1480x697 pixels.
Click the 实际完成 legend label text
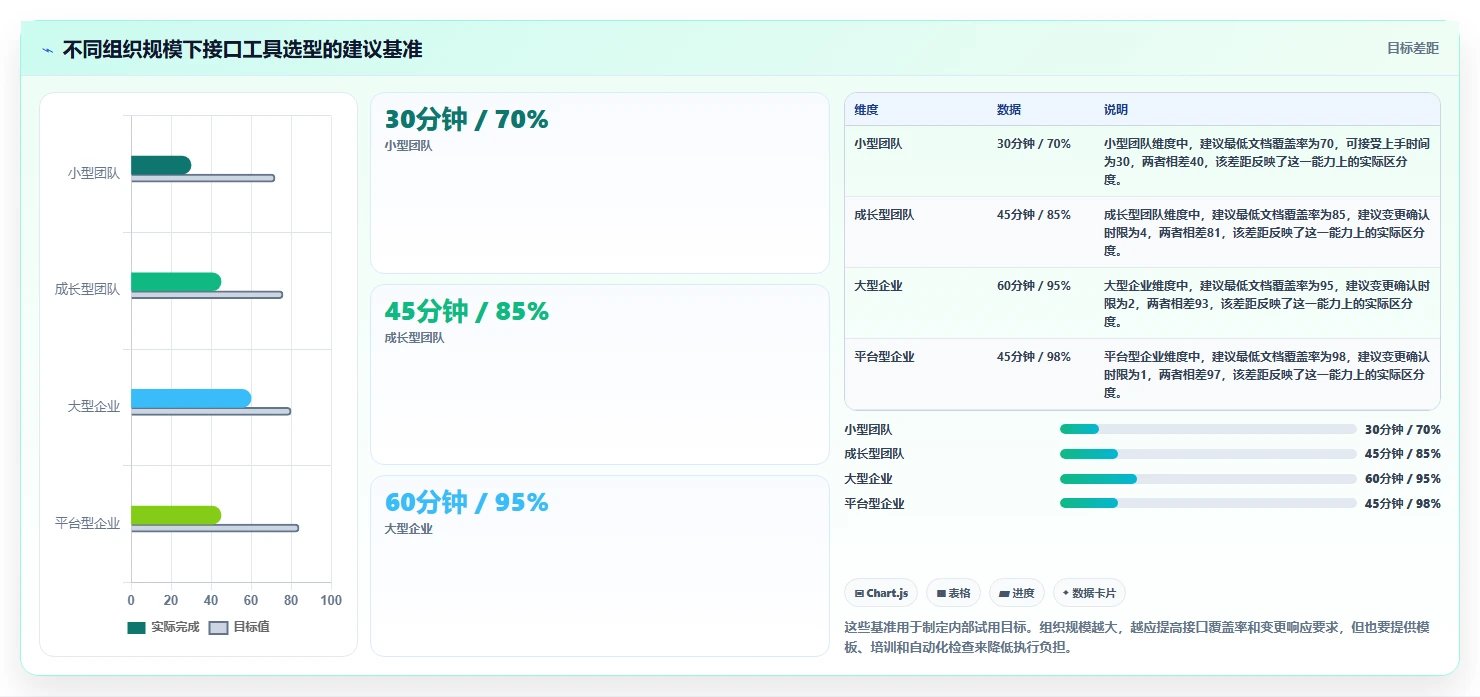pyautogui.click(x=175, y=627)
